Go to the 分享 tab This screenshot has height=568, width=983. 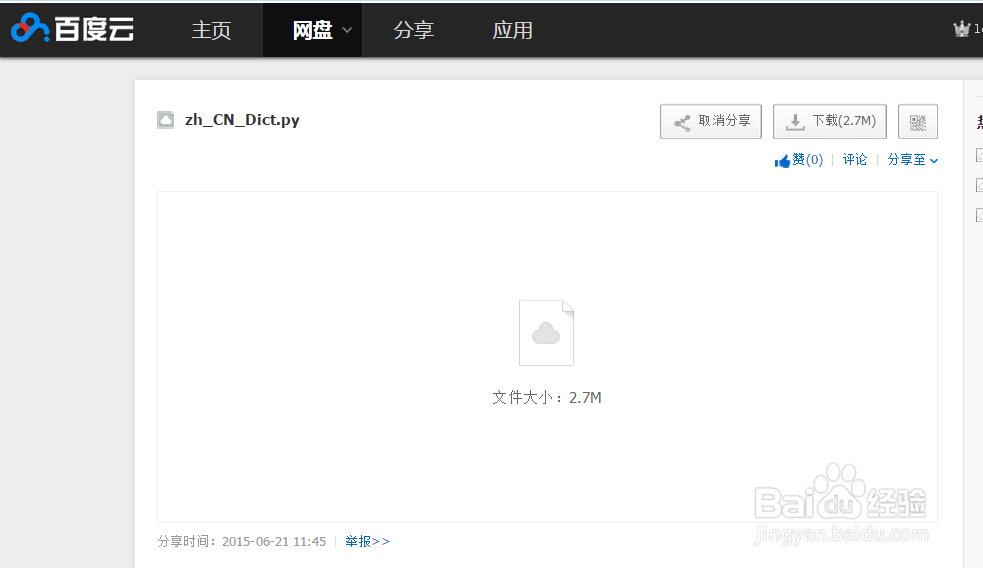[413, 30]
